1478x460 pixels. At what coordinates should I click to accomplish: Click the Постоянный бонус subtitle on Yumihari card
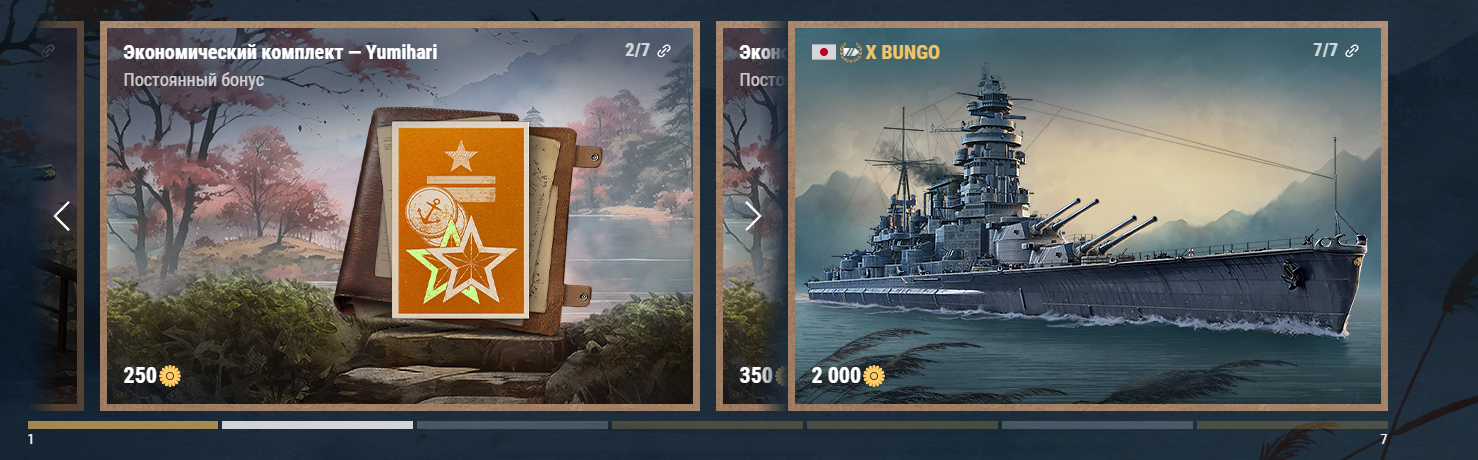194,80
